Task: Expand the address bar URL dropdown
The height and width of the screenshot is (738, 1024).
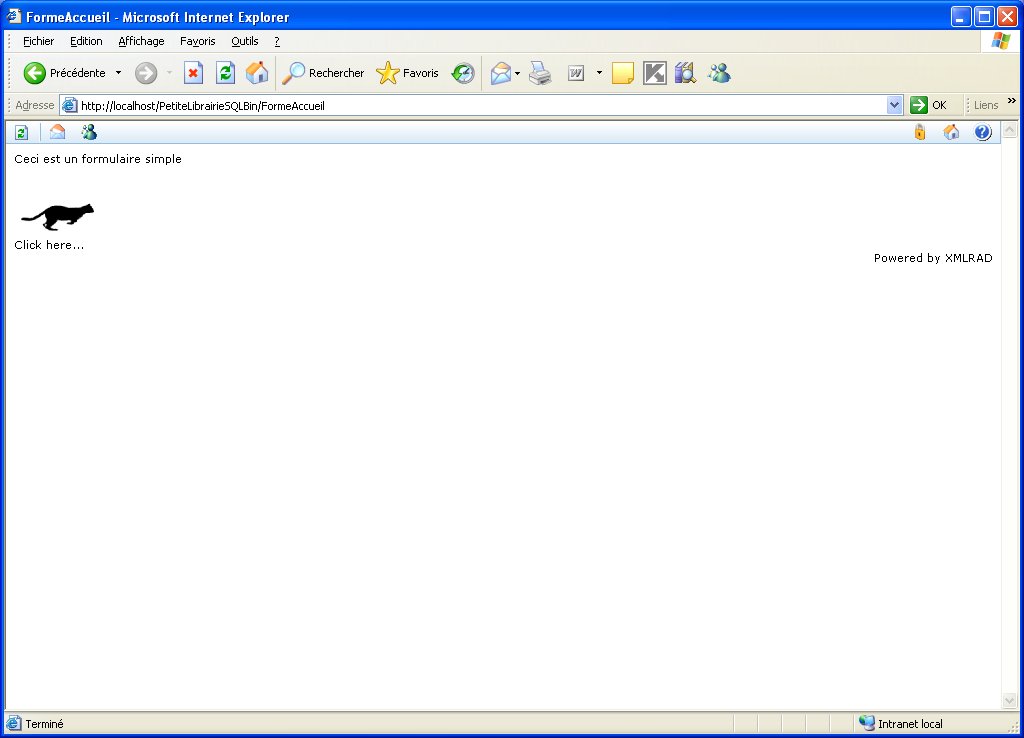Action: tap(894, 105)
